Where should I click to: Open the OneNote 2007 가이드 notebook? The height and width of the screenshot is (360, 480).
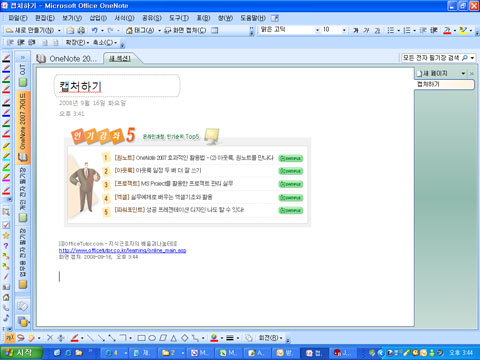23,127
